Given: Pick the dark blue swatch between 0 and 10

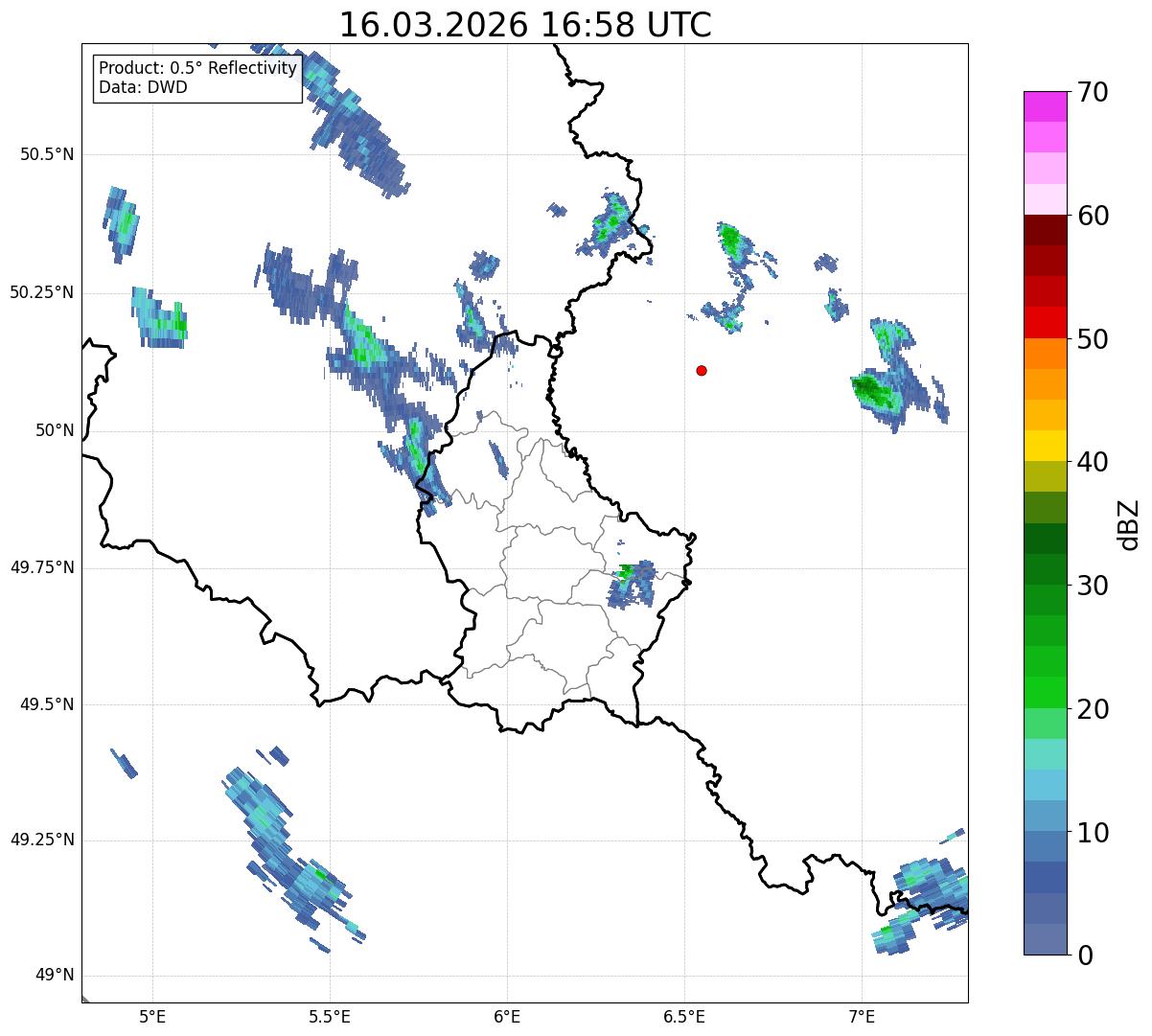Looking at the screenshot, I should pos(1045,878).
